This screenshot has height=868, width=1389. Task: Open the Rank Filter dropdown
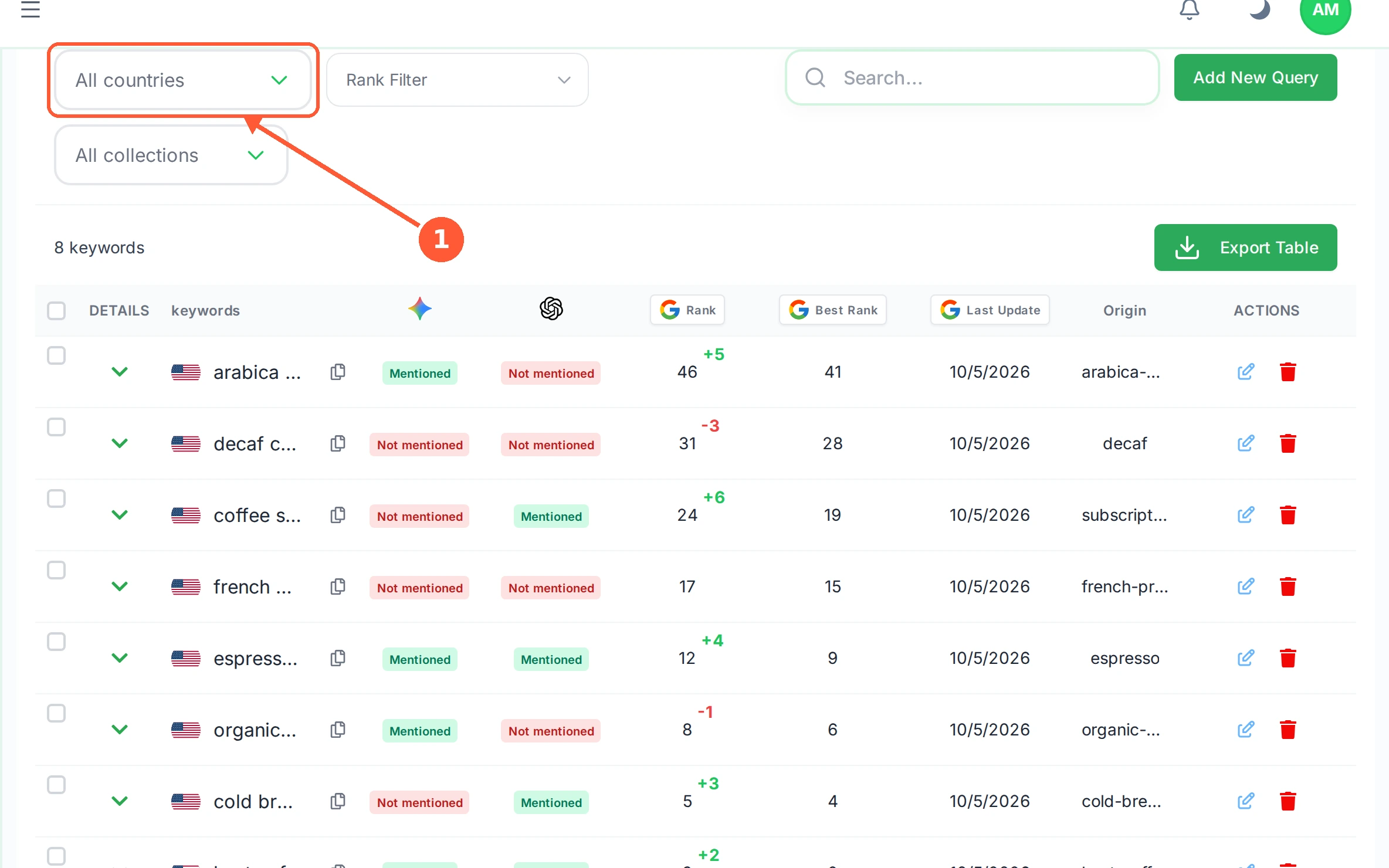[x=458, y=80]
